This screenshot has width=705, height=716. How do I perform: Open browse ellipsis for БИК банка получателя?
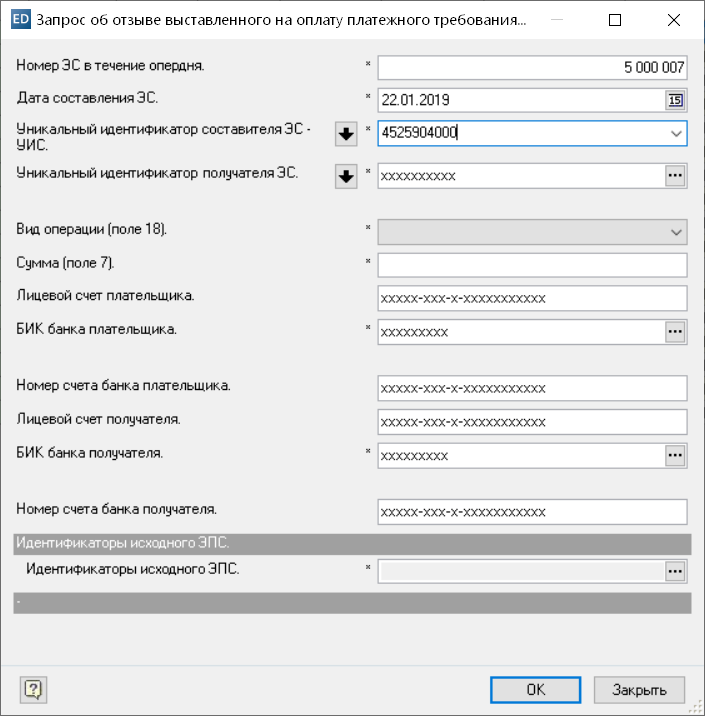pos(675,456)
